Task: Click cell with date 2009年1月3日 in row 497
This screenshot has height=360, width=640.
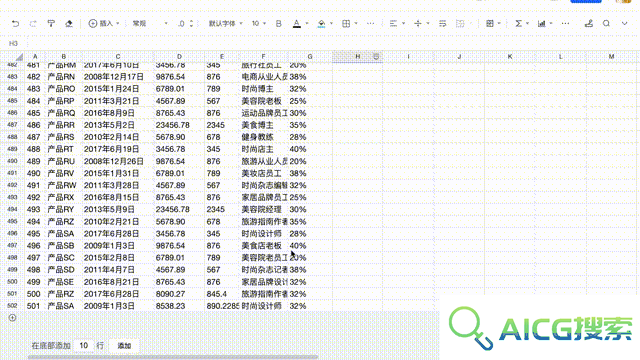Action: coord(118,246)
